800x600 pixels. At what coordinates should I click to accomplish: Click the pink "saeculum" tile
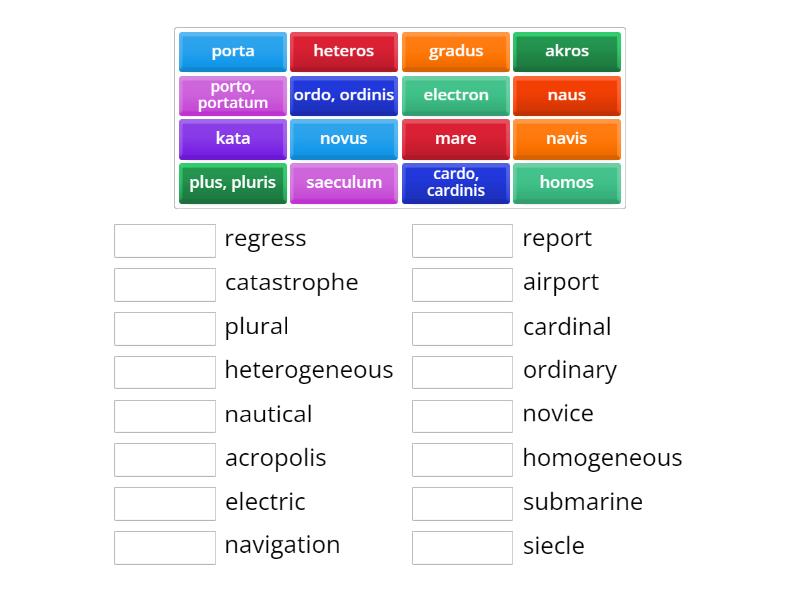coord(344,183)
